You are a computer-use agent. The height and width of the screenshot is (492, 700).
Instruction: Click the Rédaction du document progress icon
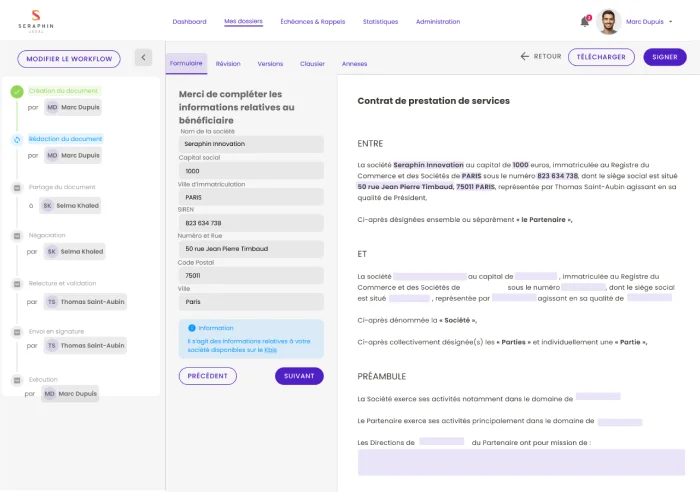(17, 140)
